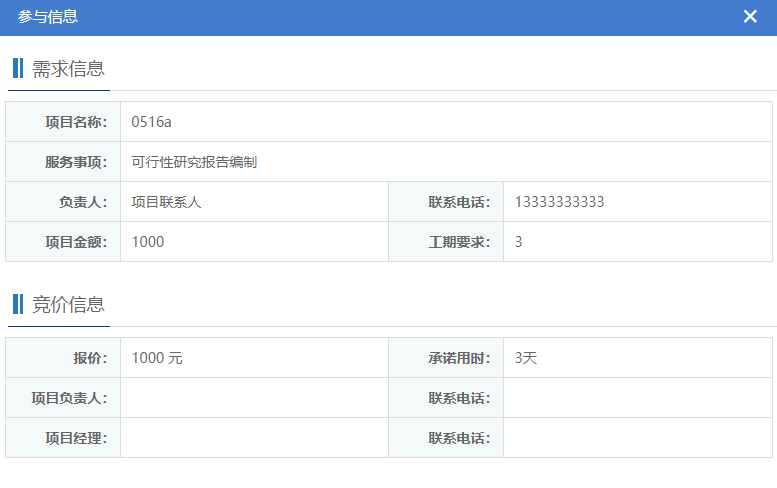777x488 pixels.
Task: Click the 可行性研究报告编制 service item text
Action: pyautogui.click(x=194, y=162)
